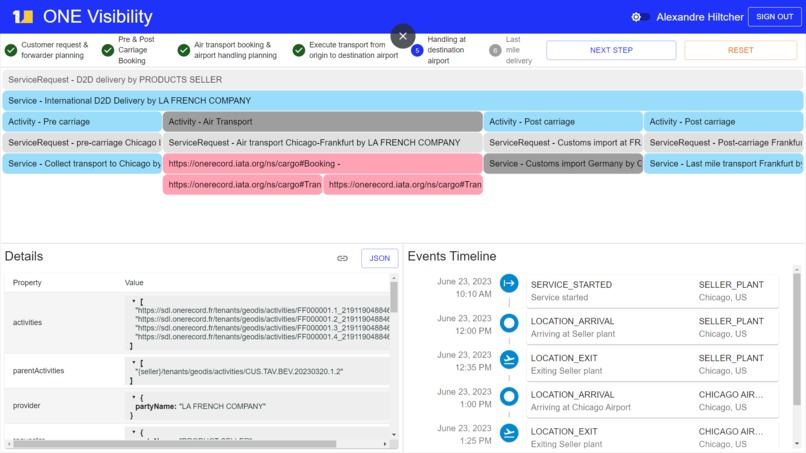Click the 1:00 PM LOCATION_ARRIVAL circle marker
Viewport: 806px width, 453px height.
[x=509, y=396]
